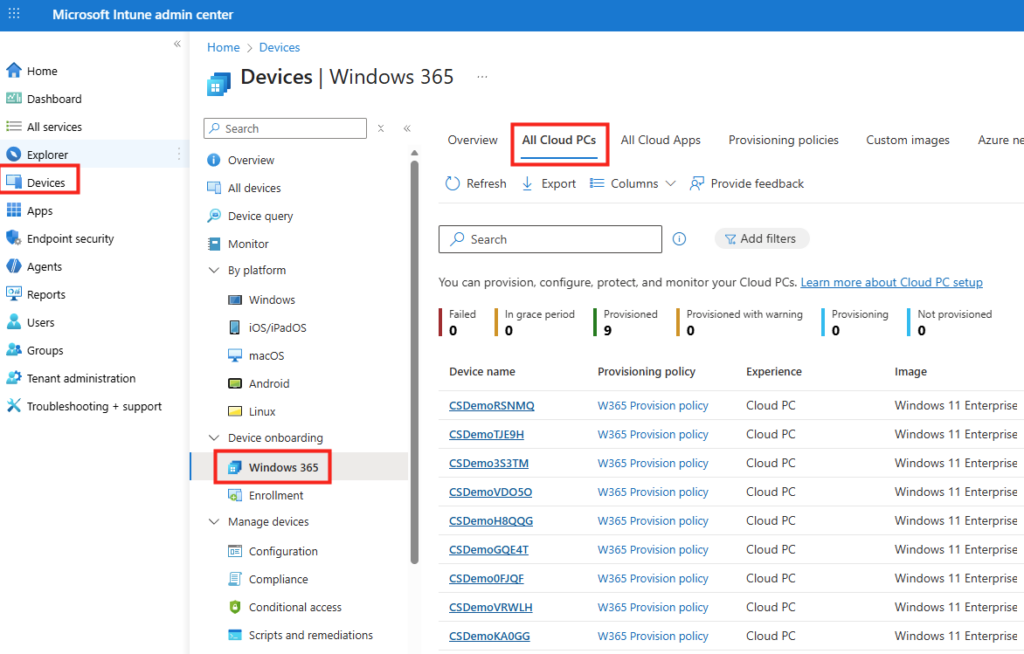The height and width of the screenshot is (654, 1024).
Task: Click the Provide feedback icon
Action: click(x=697, y=184)
